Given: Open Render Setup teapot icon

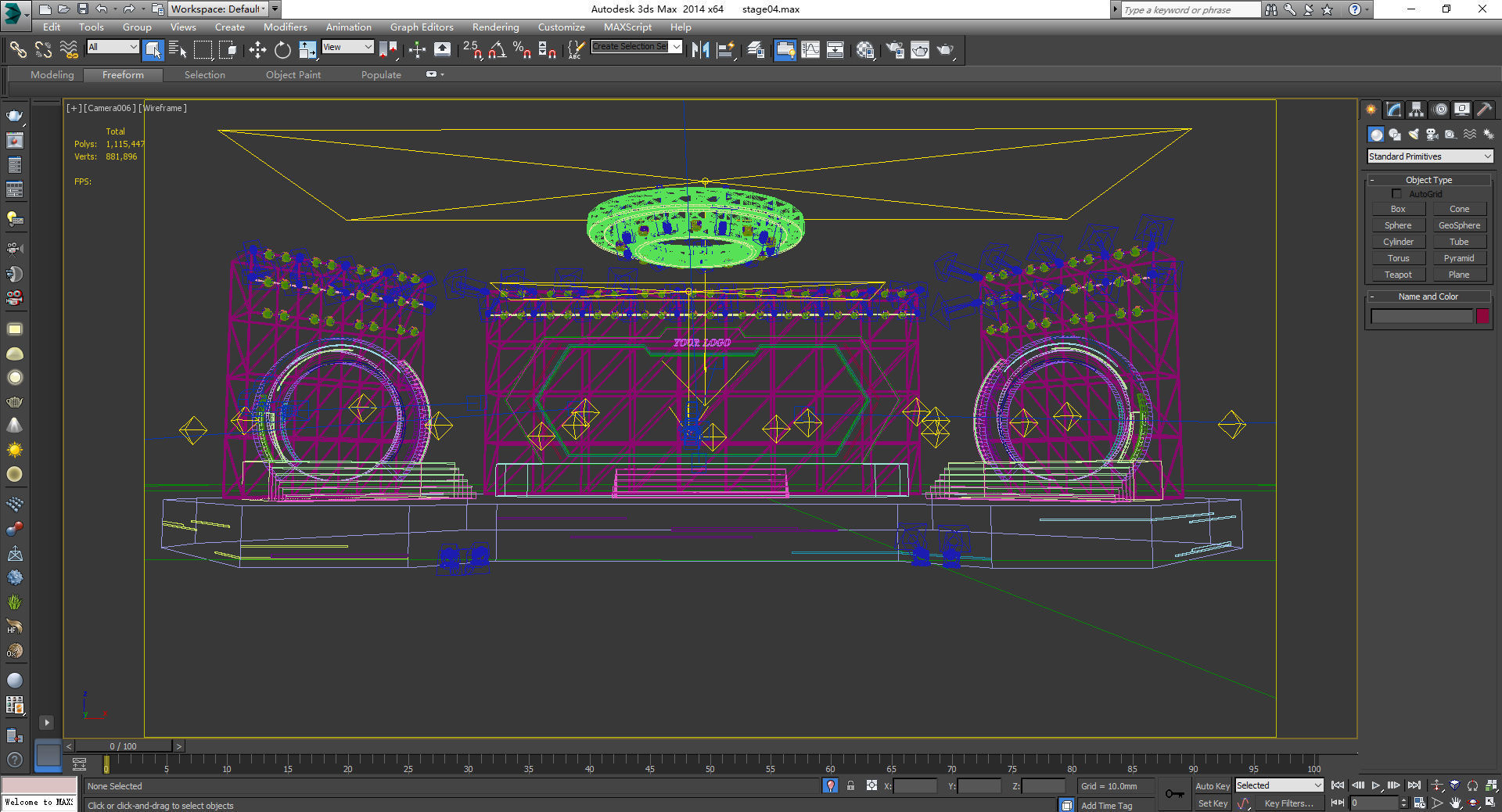Looking at the screenshot, I should click(895, 50).
